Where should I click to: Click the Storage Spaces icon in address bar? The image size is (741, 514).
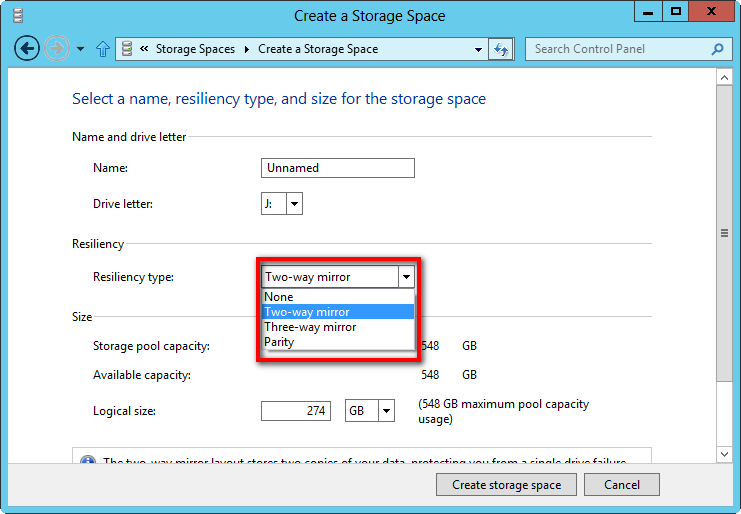[x=127, y=49]
